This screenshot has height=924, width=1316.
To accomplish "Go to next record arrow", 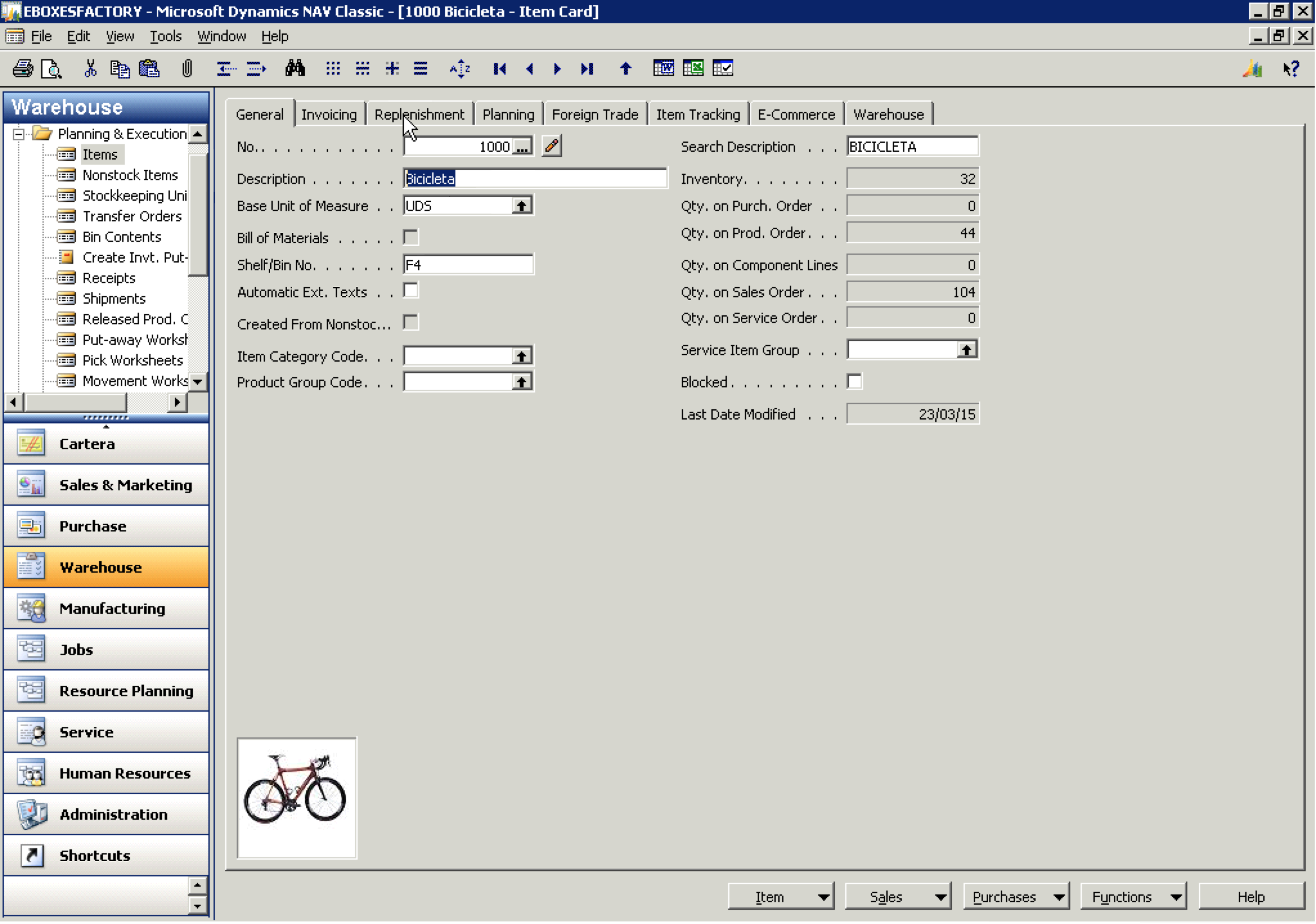I will click(x=557, y=68).
